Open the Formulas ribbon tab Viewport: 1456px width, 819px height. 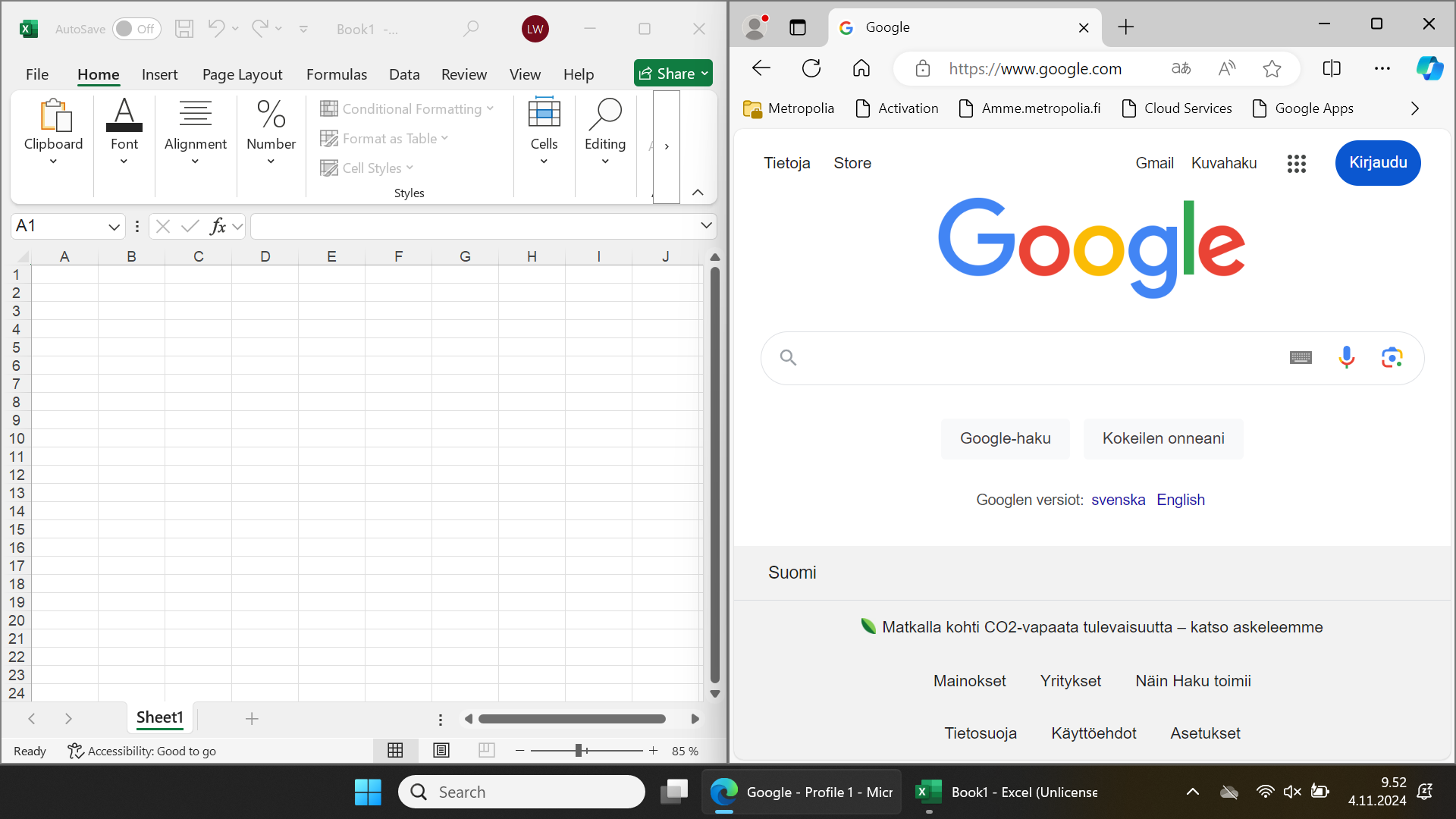[337, 74]
